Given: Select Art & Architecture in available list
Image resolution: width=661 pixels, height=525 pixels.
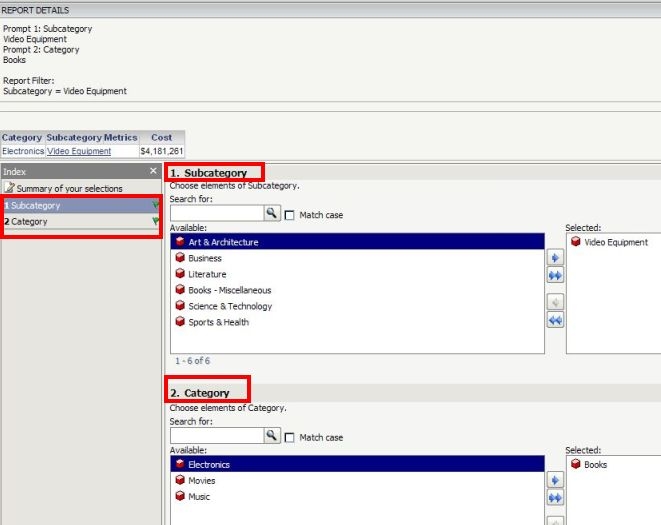Looking at the screenshot, I should point(357,242).
